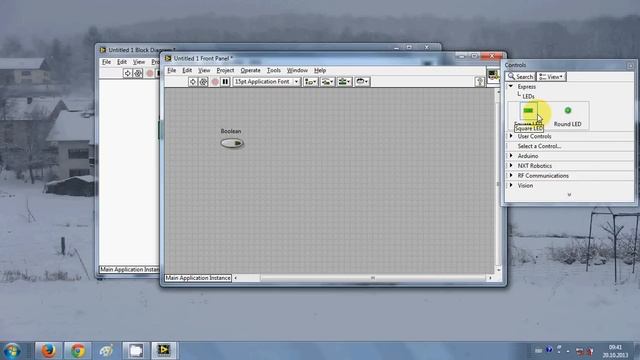Click Select a Control... entry
640x360 pixels.
[539, 146]
